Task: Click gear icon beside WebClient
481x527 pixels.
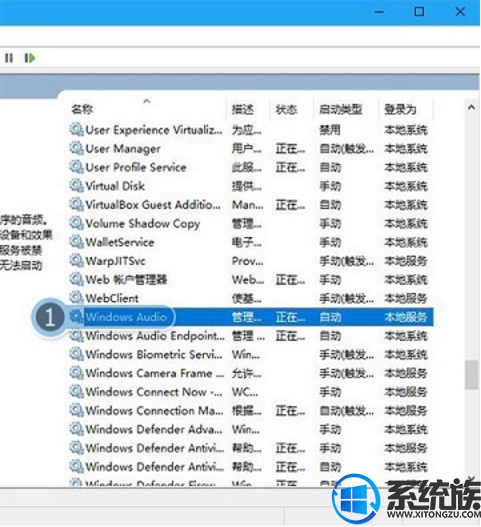Action: coord(76,298)
